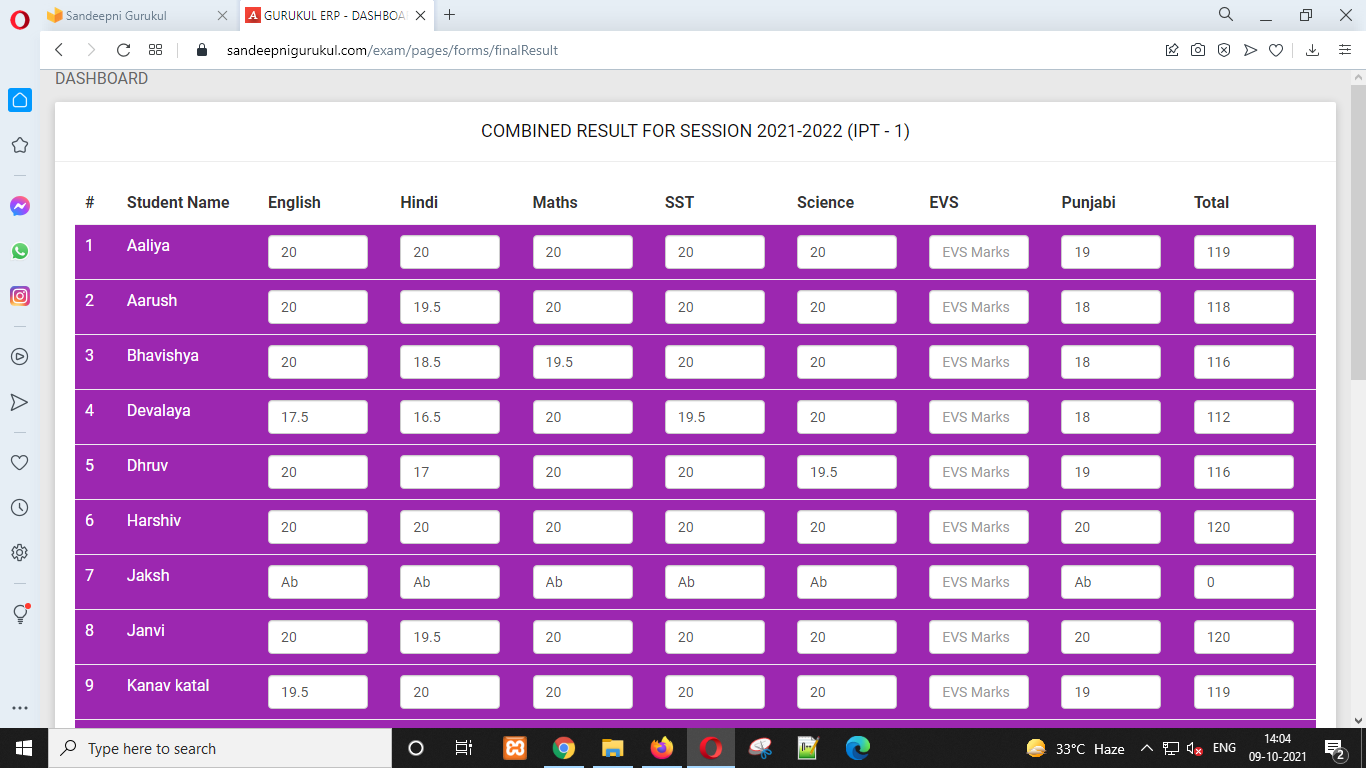Viewport: 1366px width, 768px height.
Task: Open Task View on the taskbar
Action: (464, 748)
